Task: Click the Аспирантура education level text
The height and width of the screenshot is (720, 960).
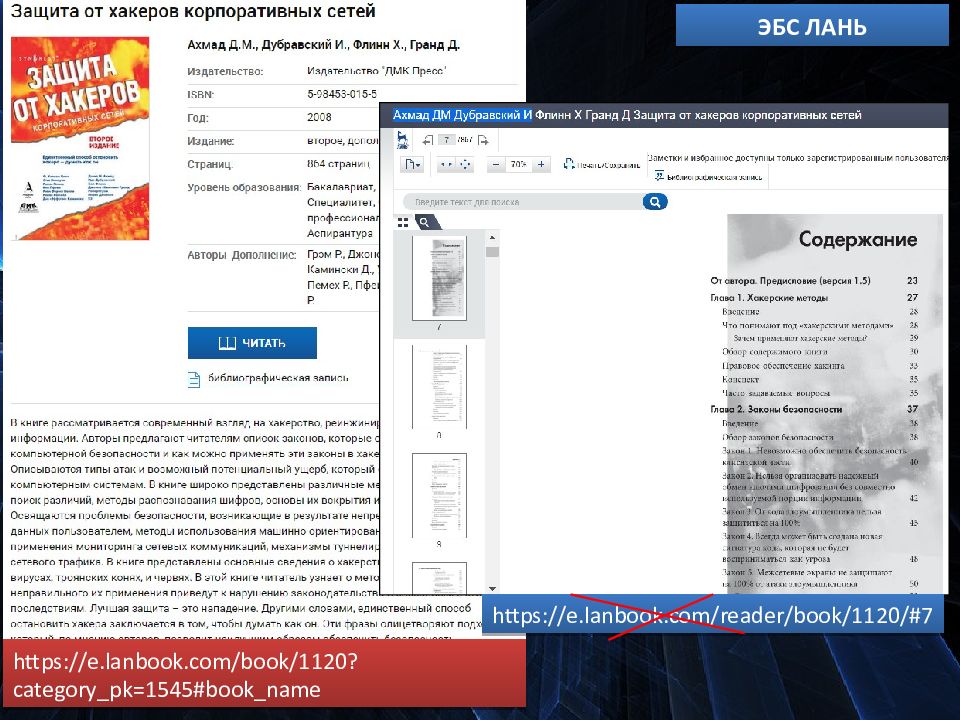Action: [x=340, y=233]
